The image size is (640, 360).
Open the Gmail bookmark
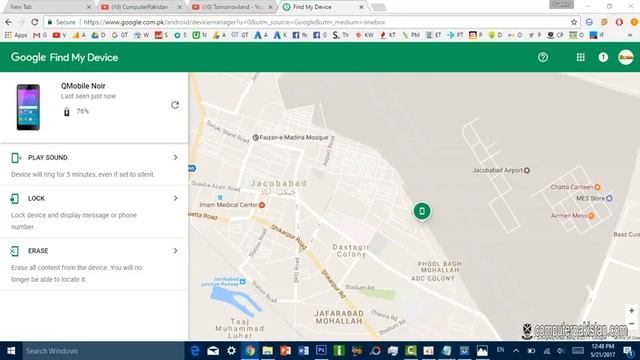pyautogui.click(x=40, y=36)
